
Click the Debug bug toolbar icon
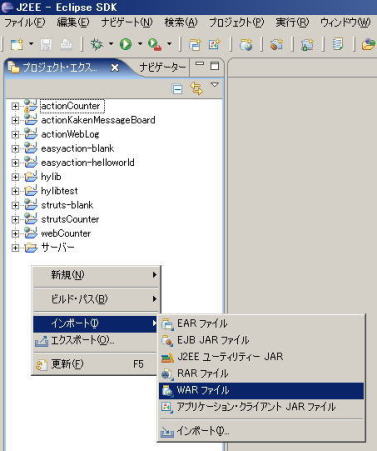(x=97, y=44)
